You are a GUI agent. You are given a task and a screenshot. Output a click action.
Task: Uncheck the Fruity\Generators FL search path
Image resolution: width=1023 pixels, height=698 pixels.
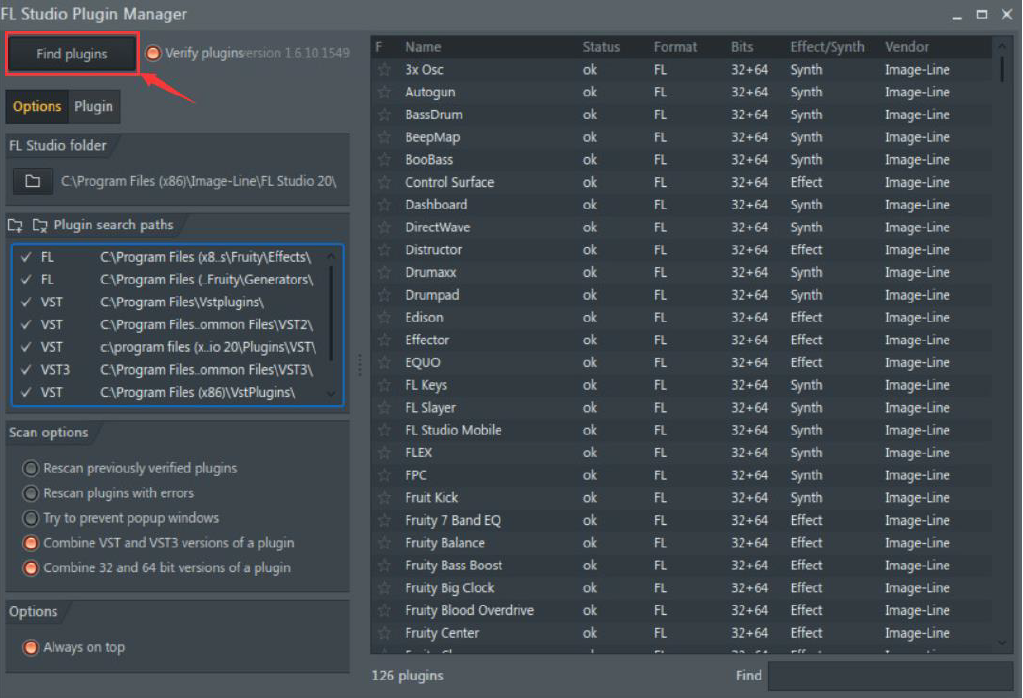[x=27, y=279]
